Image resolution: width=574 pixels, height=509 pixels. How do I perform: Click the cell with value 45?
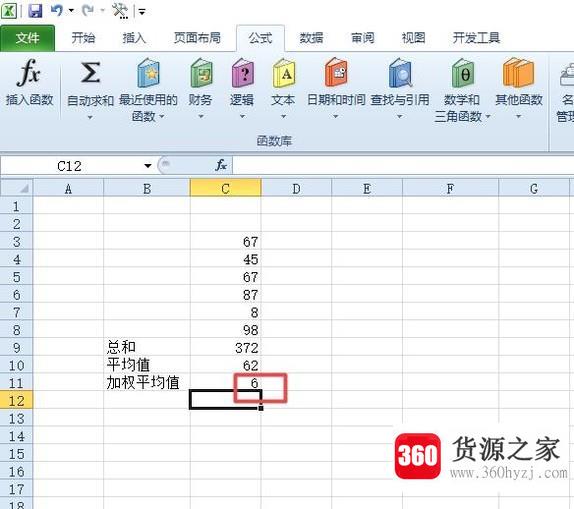226,259
